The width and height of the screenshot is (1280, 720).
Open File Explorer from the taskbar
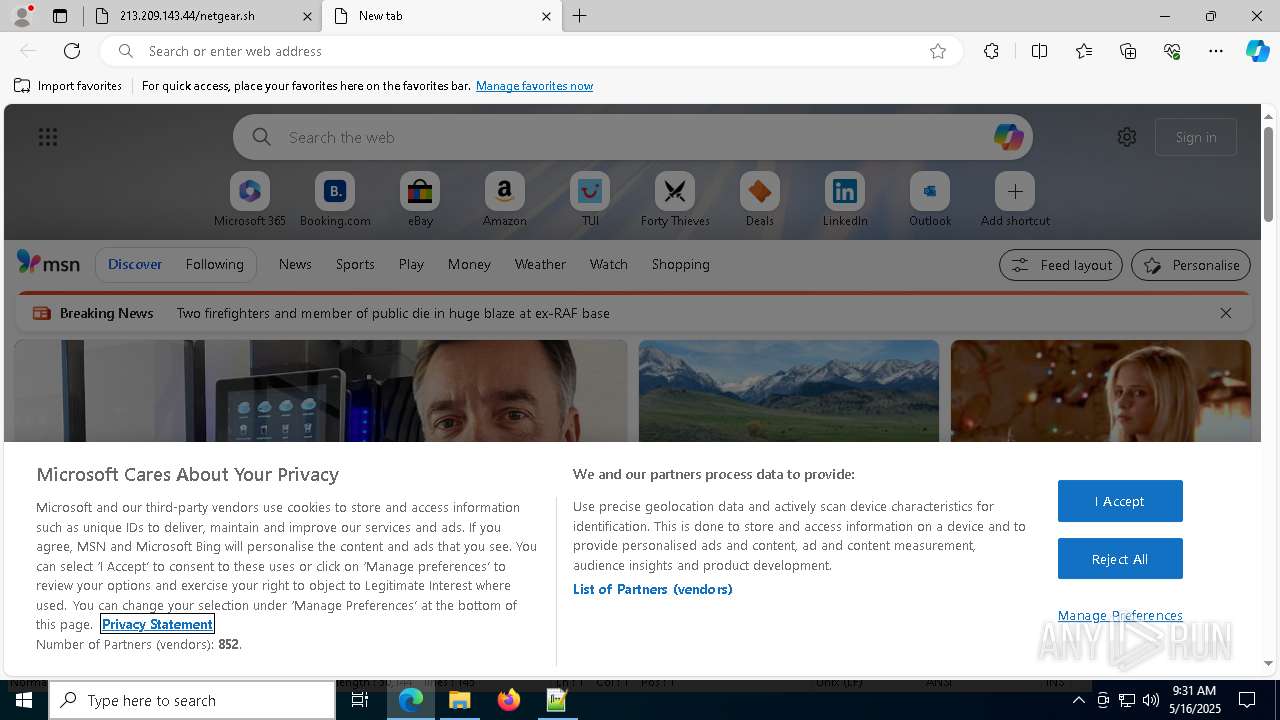[x=460, y=700]
